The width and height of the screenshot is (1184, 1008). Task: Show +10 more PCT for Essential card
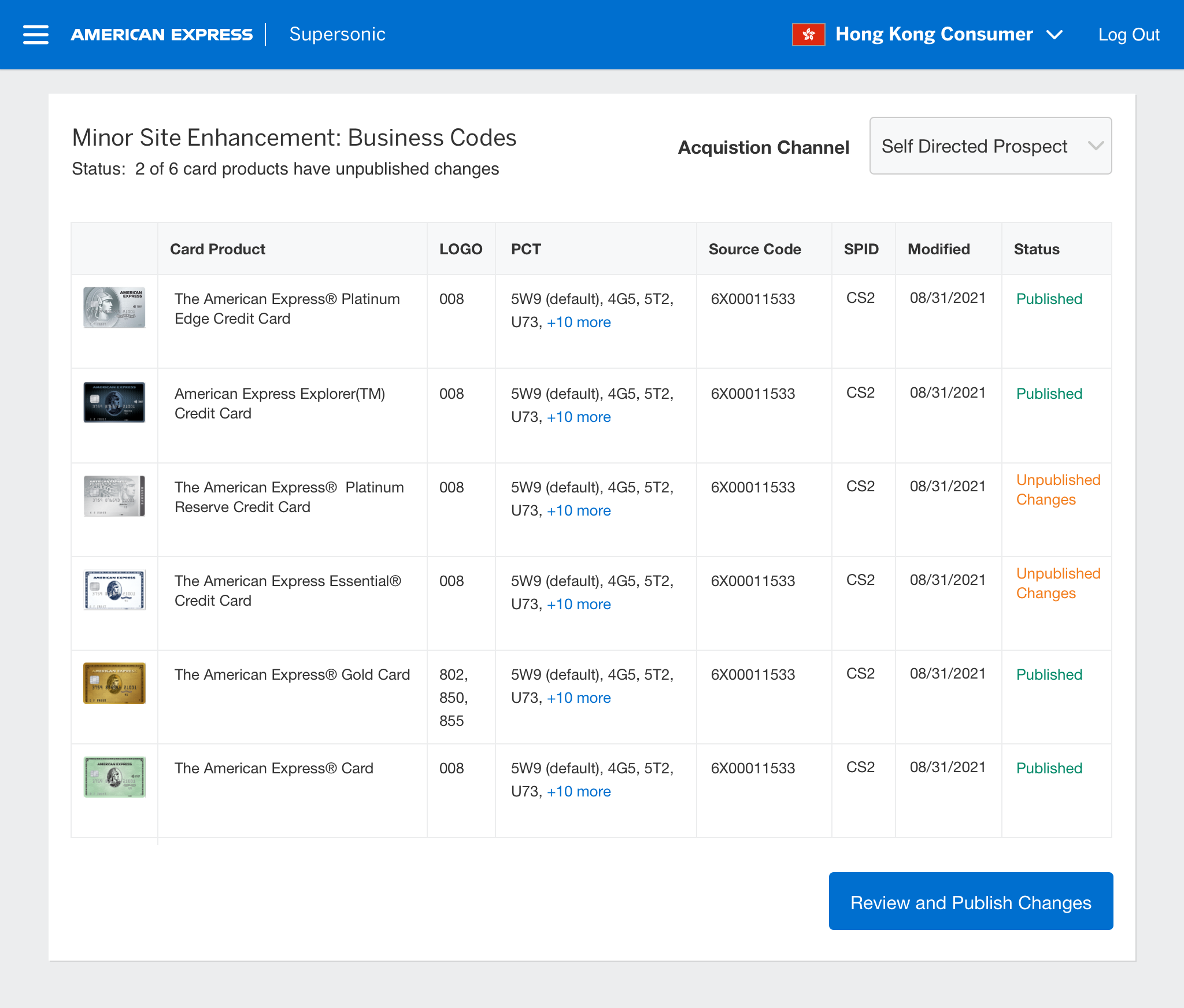pos(579,604)
